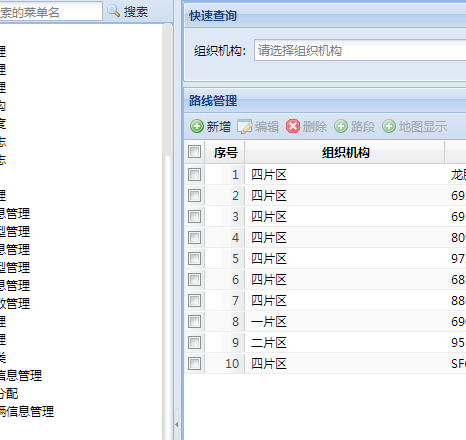Click the 搜索 button label

coord(136,12)
